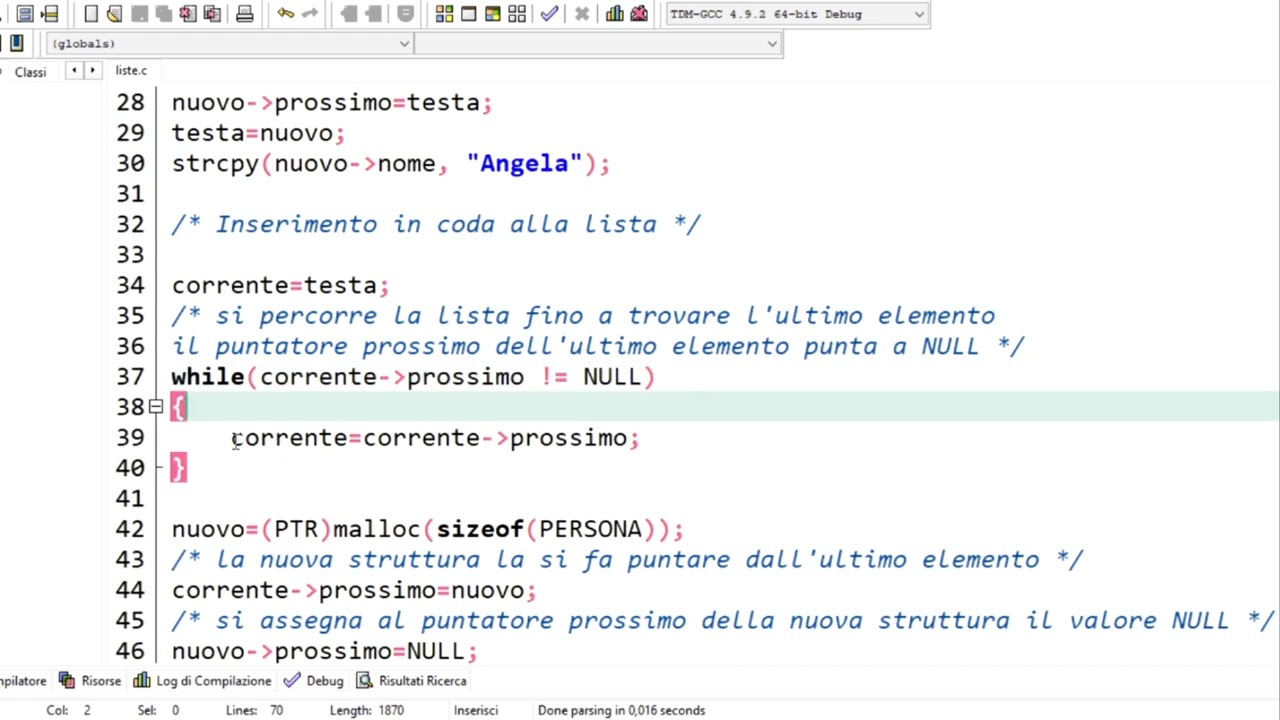Collapse the while block fold on line 38

tap(156, 407)
